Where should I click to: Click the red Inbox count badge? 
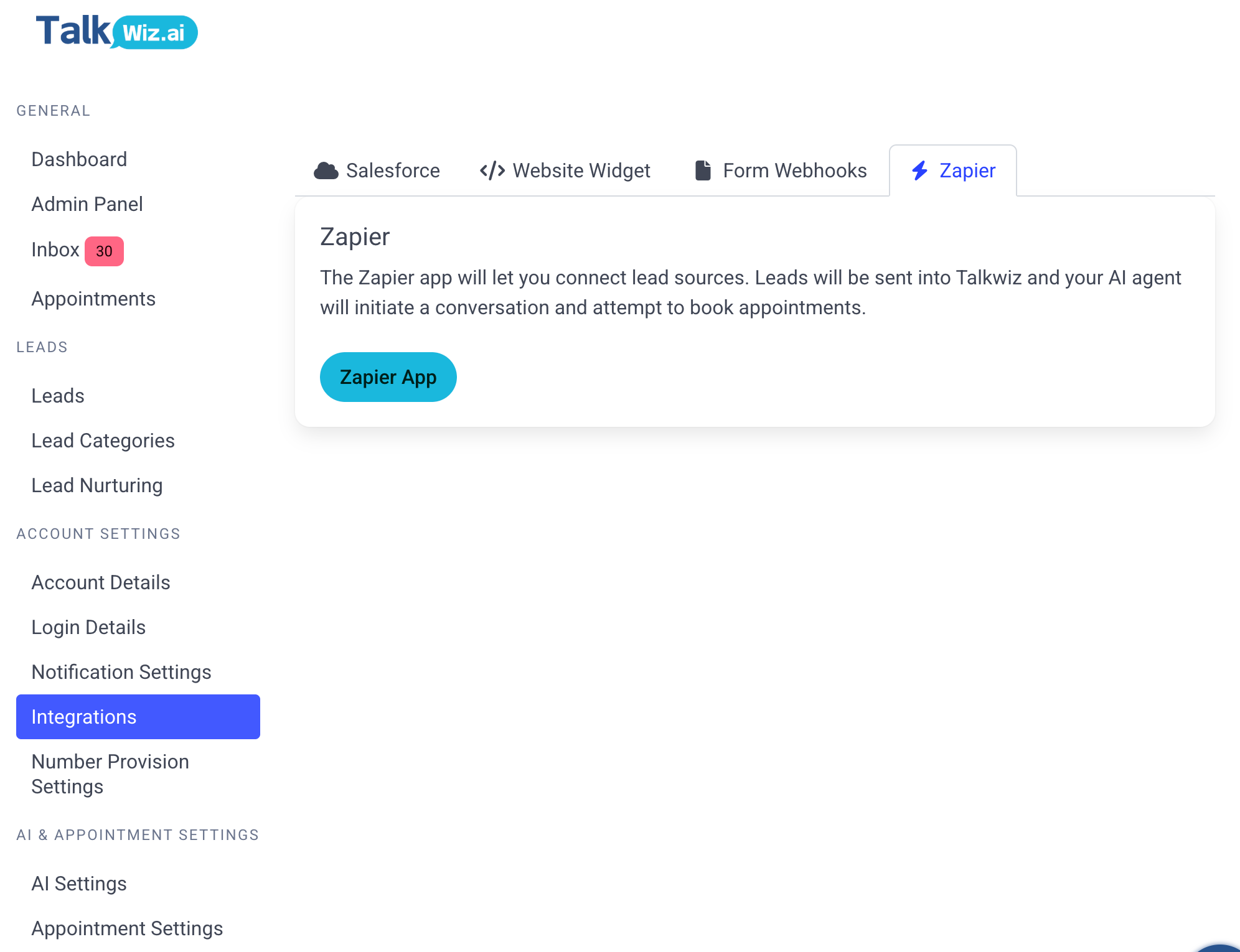click(x=104, y=251)
